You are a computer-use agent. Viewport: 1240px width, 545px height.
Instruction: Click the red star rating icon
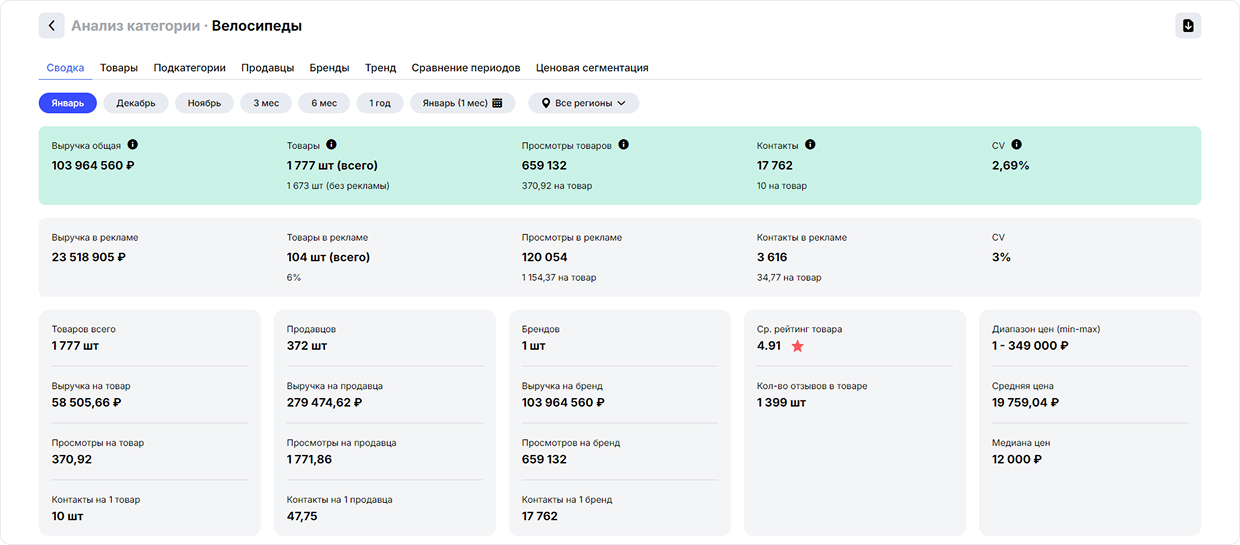click(x=797, y=346)
